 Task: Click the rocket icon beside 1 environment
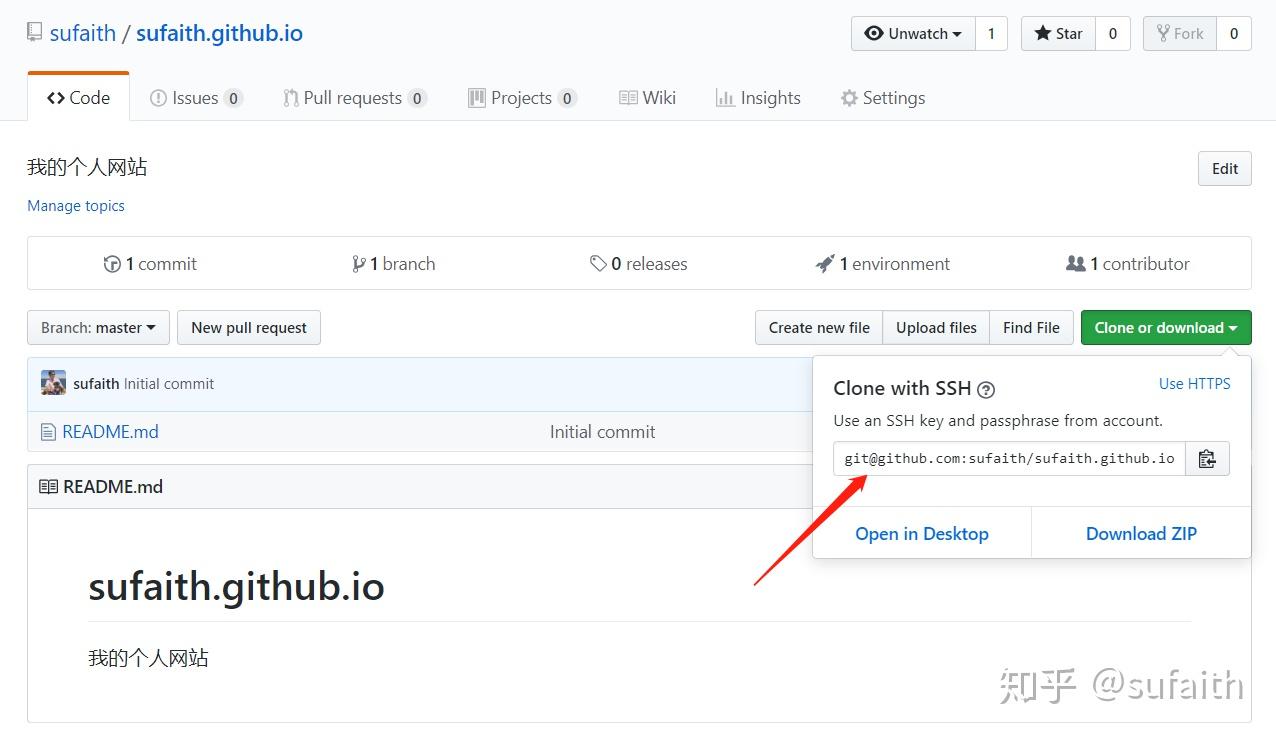pos(825,264)
